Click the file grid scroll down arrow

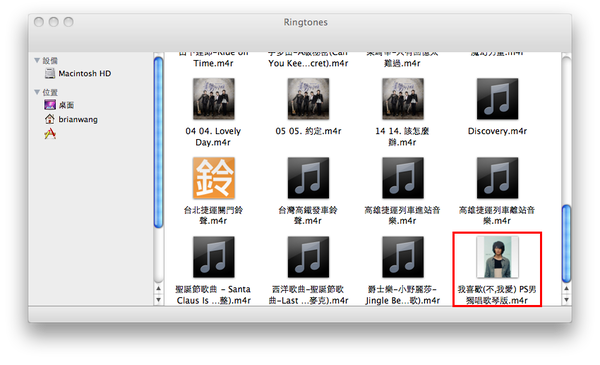pos(566,300)
